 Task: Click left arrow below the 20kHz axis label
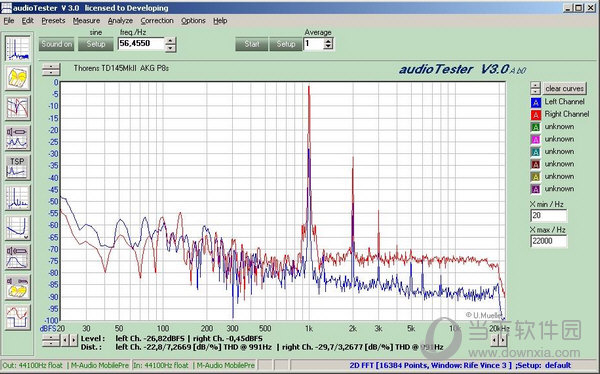click(495, 340)
